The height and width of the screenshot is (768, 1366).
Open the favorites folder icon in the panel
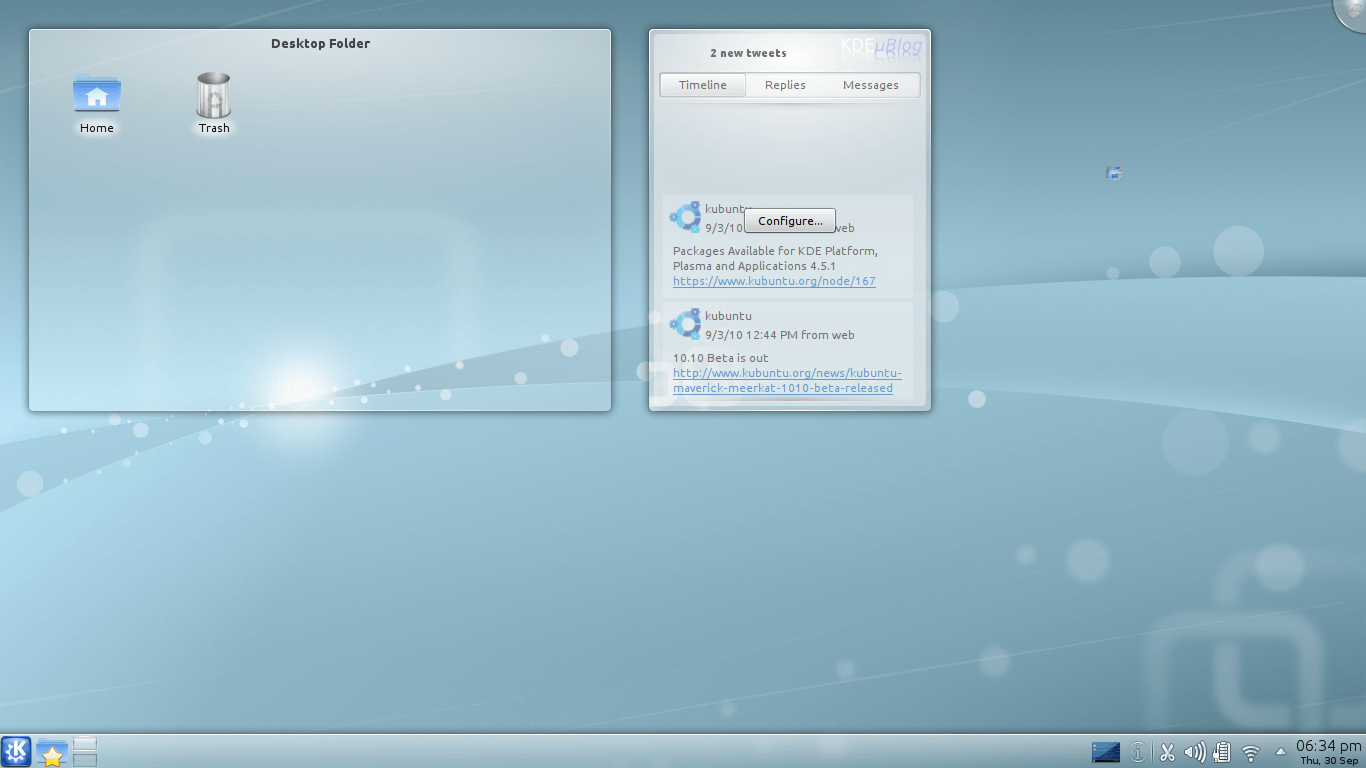(51, 752)
